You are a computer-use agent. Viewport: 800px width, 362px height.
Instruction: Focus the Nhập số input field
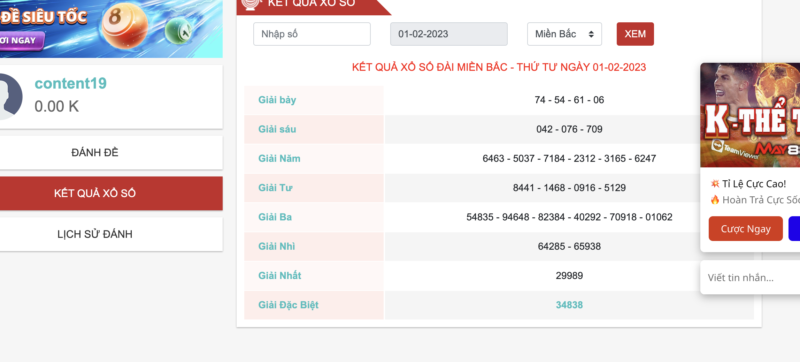(x=312, y=34)
